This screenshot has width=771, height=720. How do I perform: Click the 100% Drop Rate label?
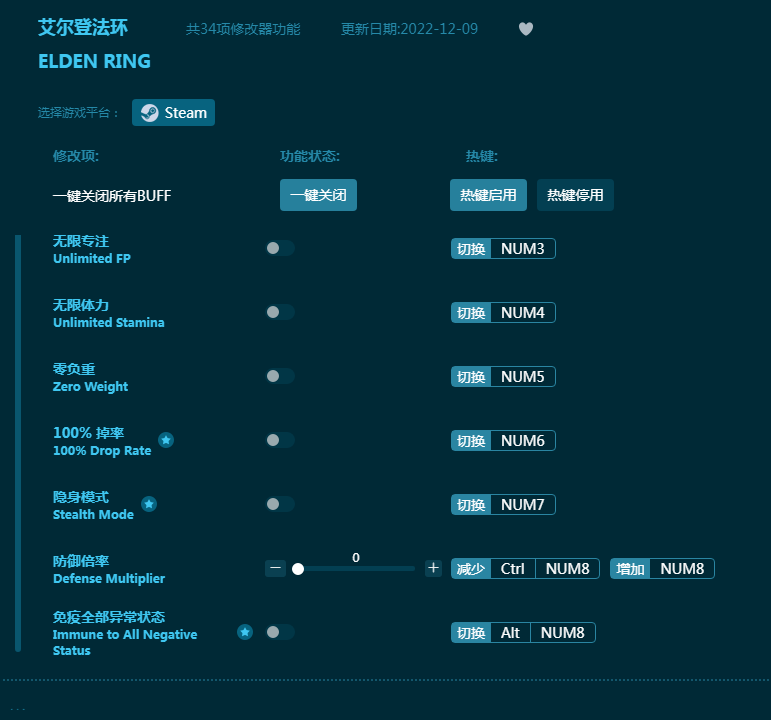(102, 442)
